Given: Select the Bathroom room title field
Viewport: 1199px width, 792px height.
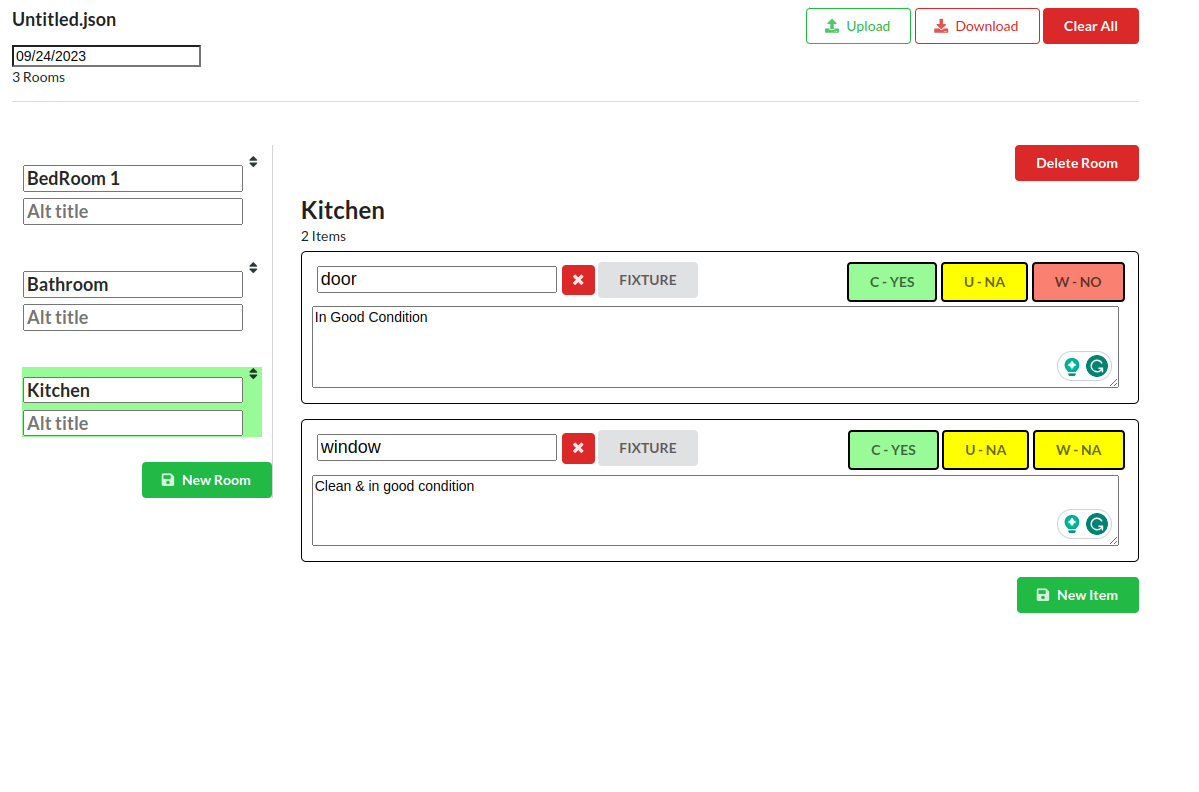Looking at the screenshot, I should click(x=133, y=285).
